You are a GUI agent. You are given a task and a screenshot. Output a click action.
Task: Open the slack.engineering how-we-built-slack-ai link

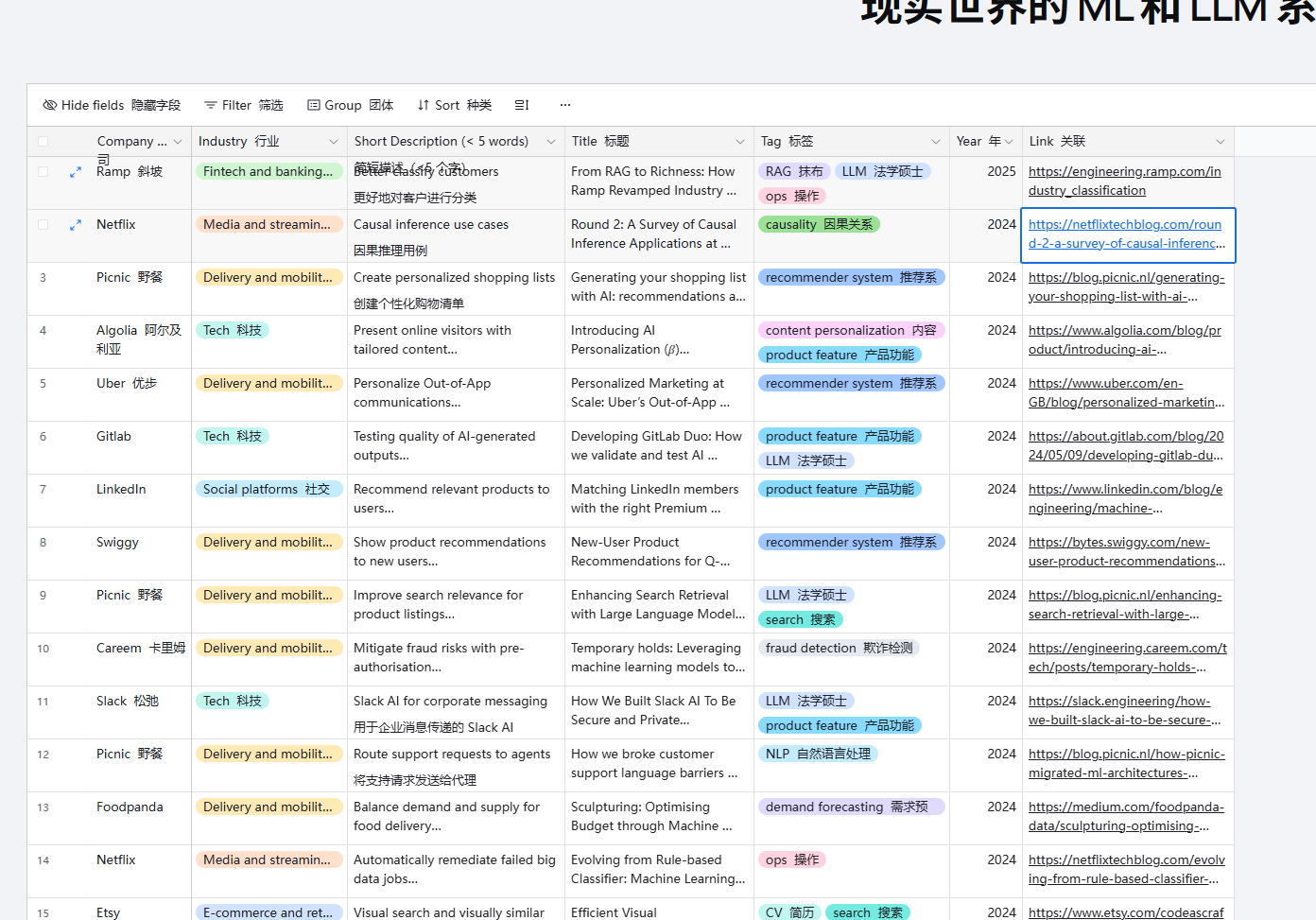coord(1125,710)
